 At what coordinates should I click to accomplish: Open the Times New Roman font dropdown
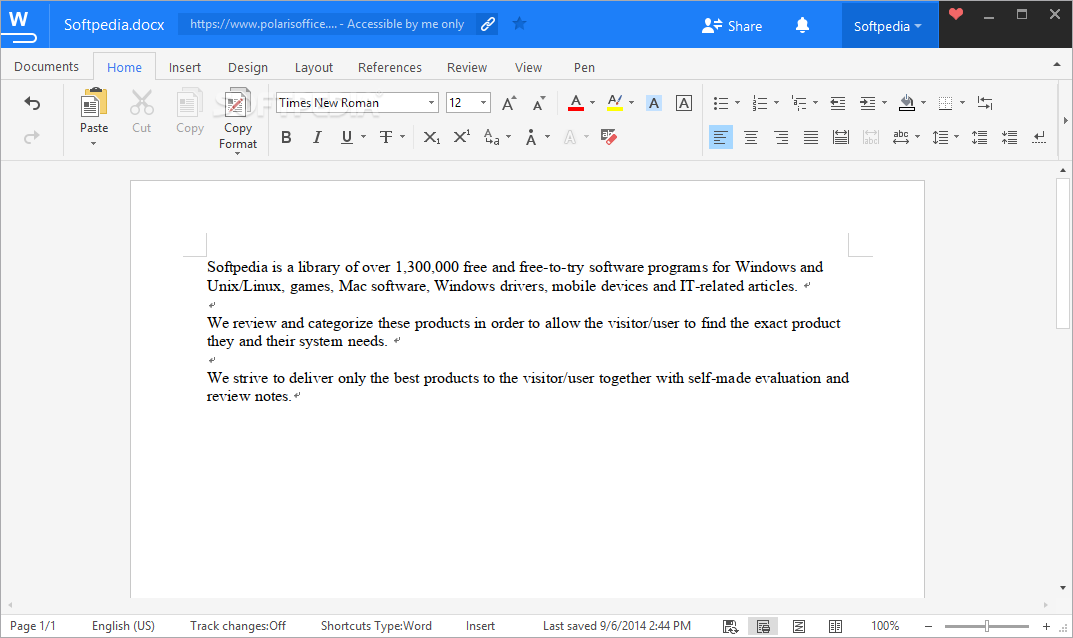tap(432, 103)
